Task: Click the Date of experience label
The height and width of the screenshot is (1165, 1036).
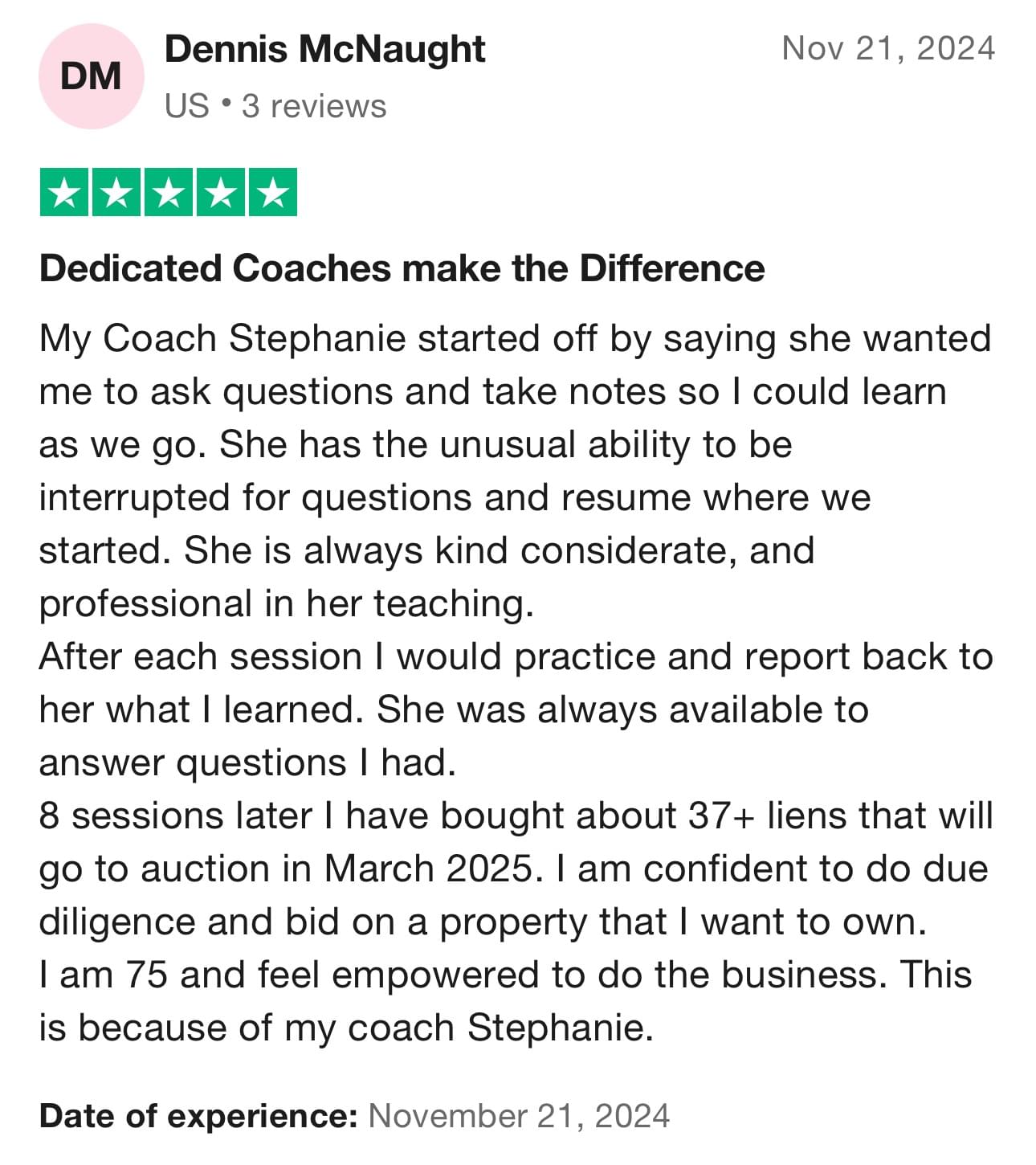Action: pyautogui.click(x=198, y=1116)
